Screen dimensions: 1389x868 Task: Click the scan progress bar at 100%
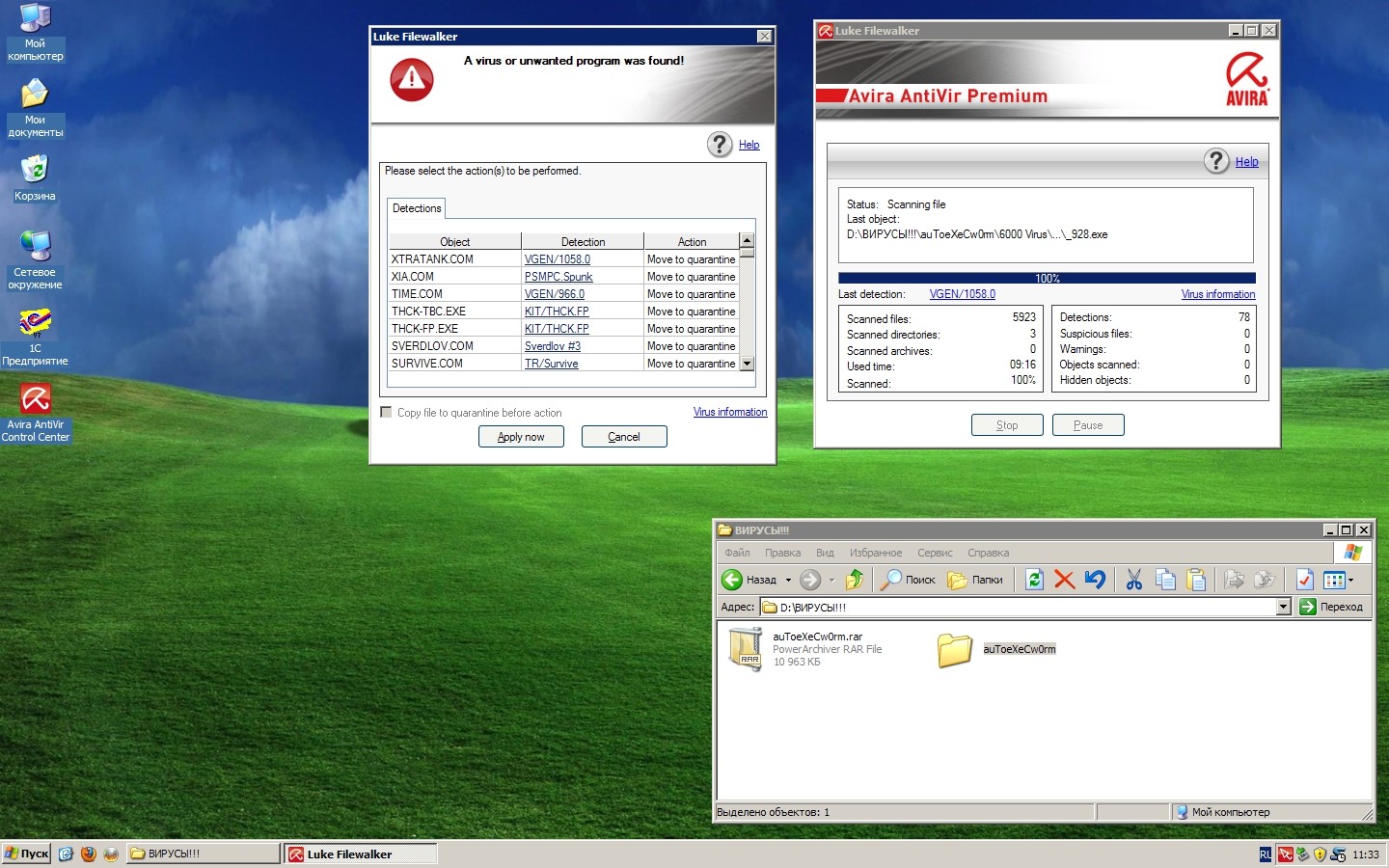pos(1047,279)
